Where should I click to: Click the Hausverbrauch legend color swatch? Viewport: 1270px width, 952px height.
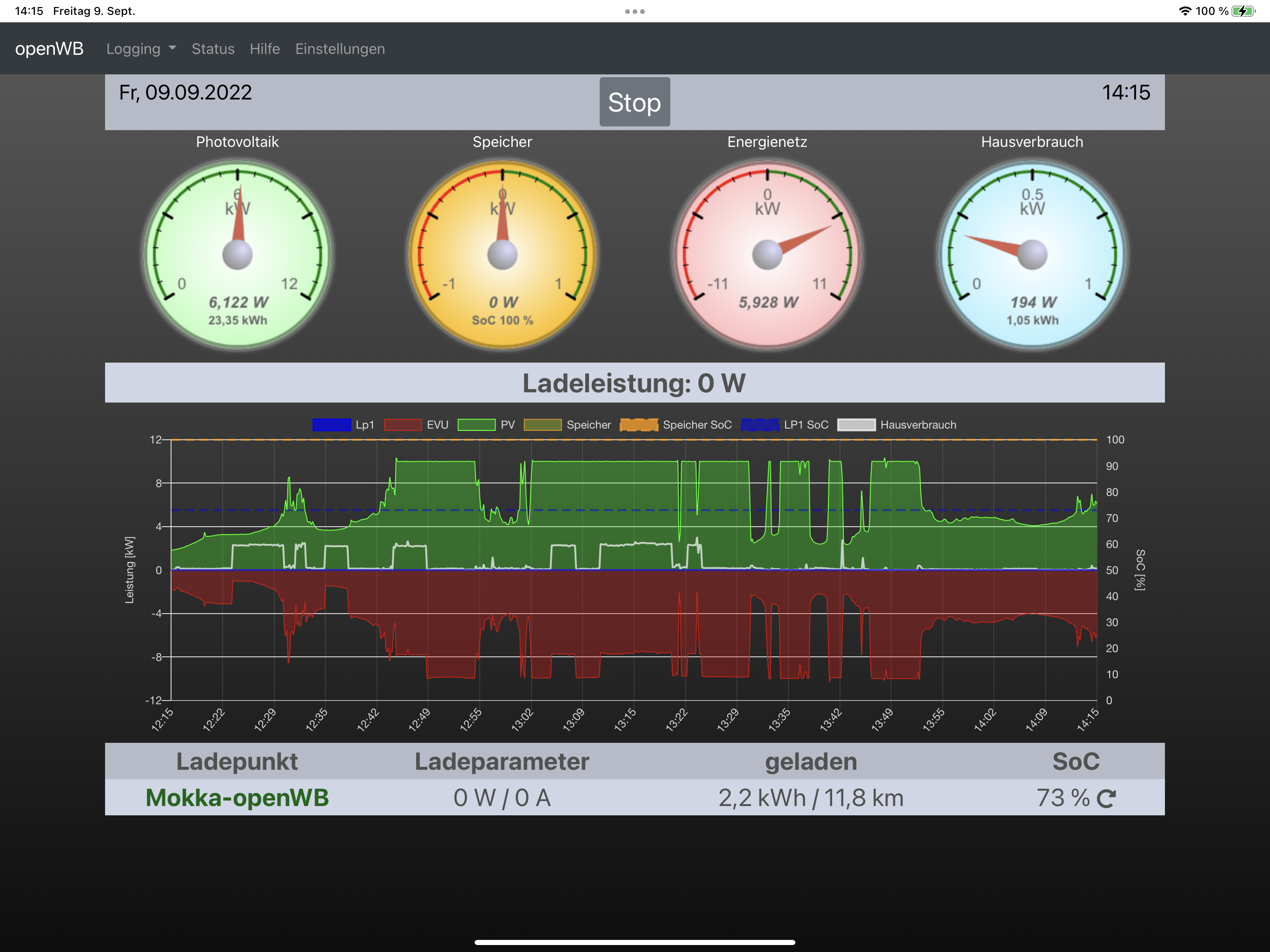tap(856, 425)
